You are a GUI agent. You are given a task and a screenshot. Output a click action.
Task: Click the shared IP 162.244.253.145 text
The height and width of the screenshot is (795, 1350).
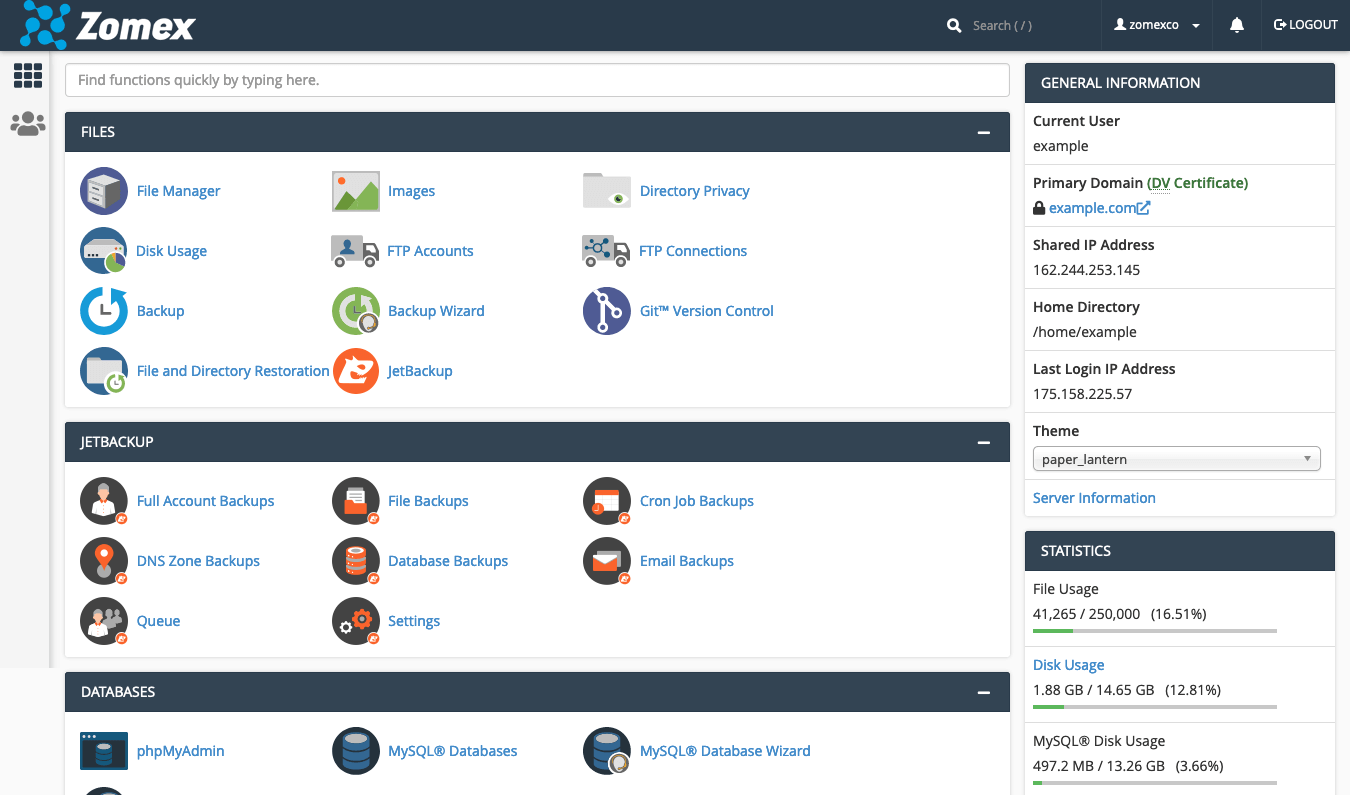point(1086,270)
